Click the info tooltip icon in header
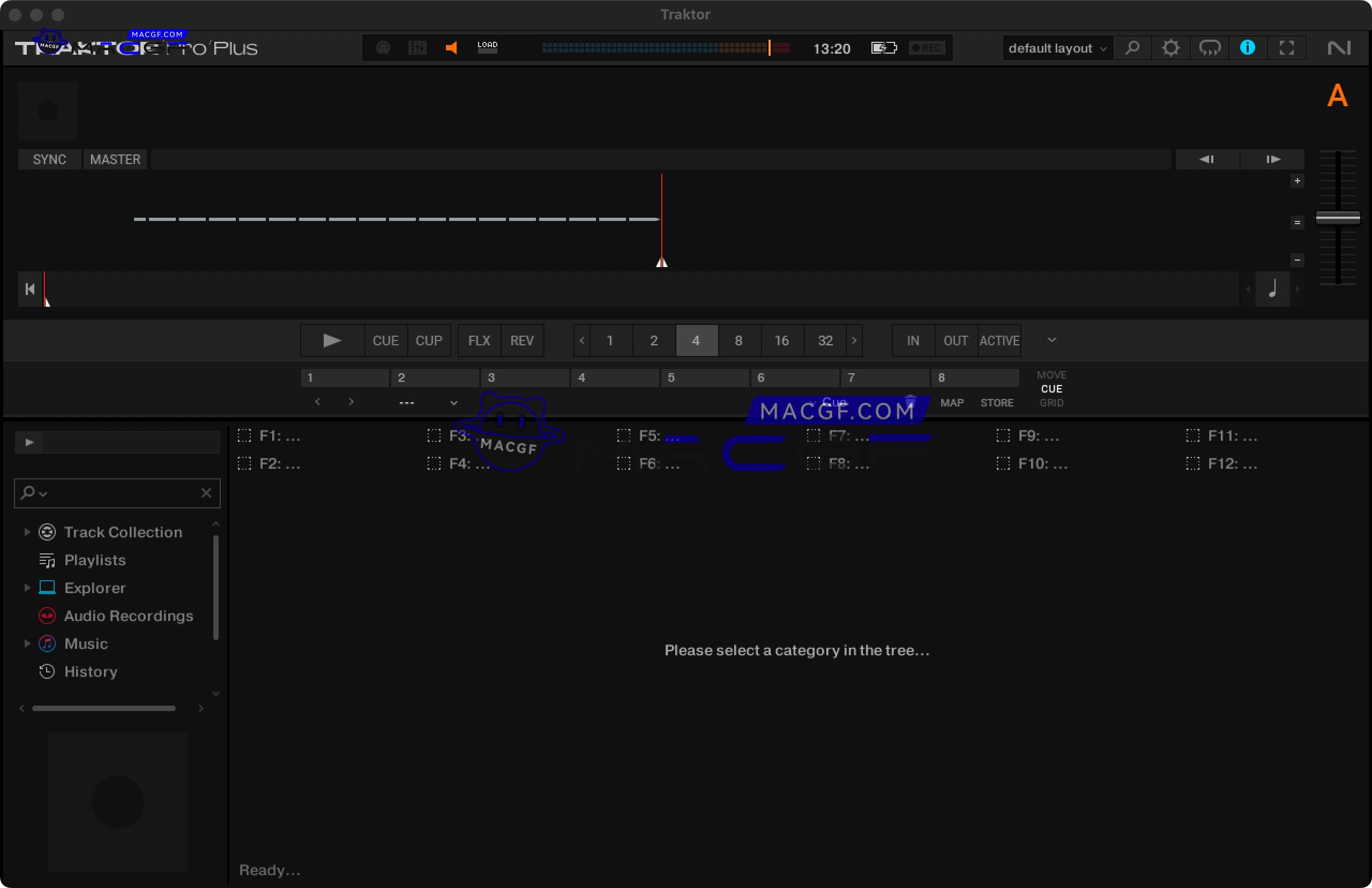1372x888 pixels. point(1247,47)
